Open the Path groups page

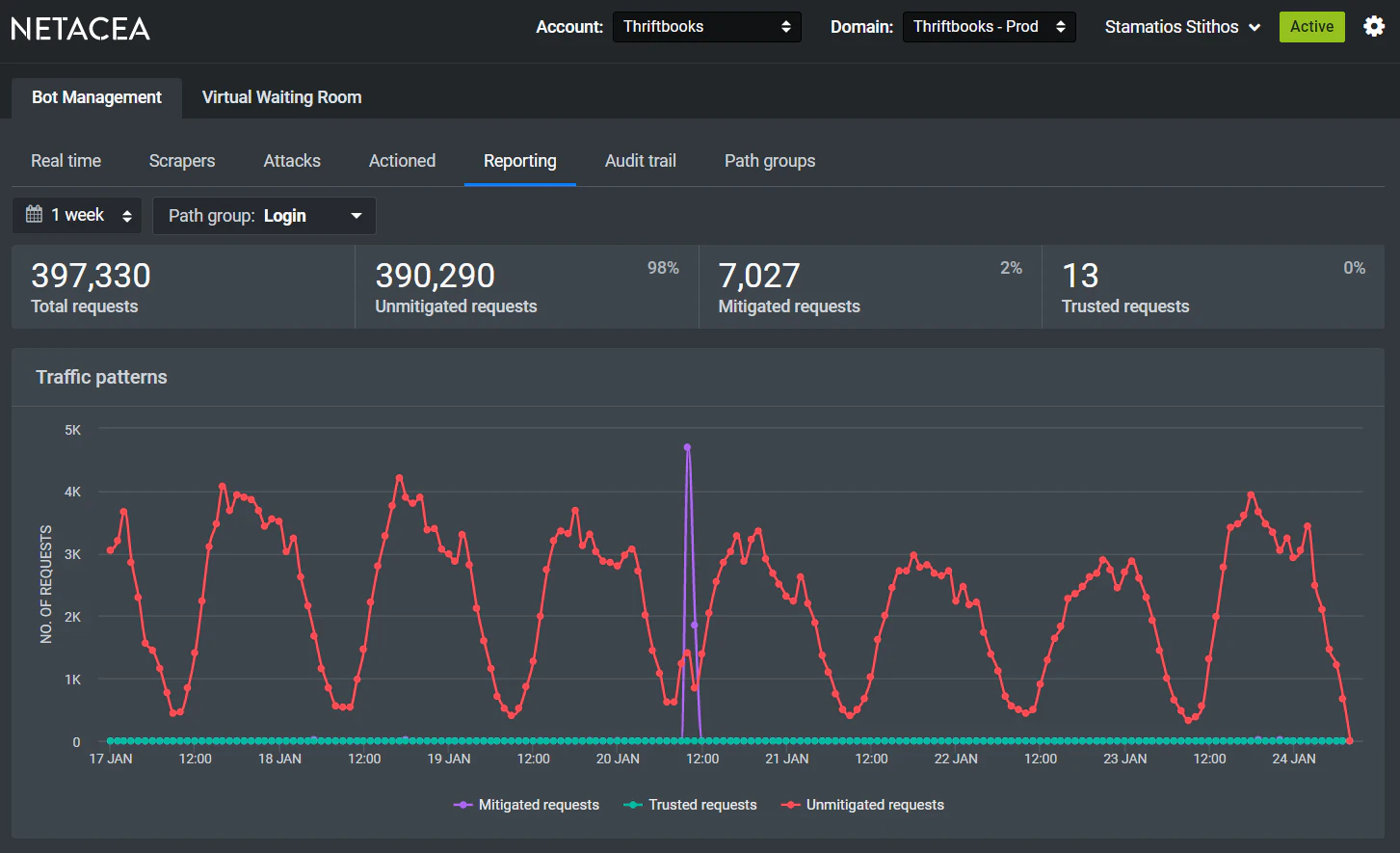click(769, 161)
